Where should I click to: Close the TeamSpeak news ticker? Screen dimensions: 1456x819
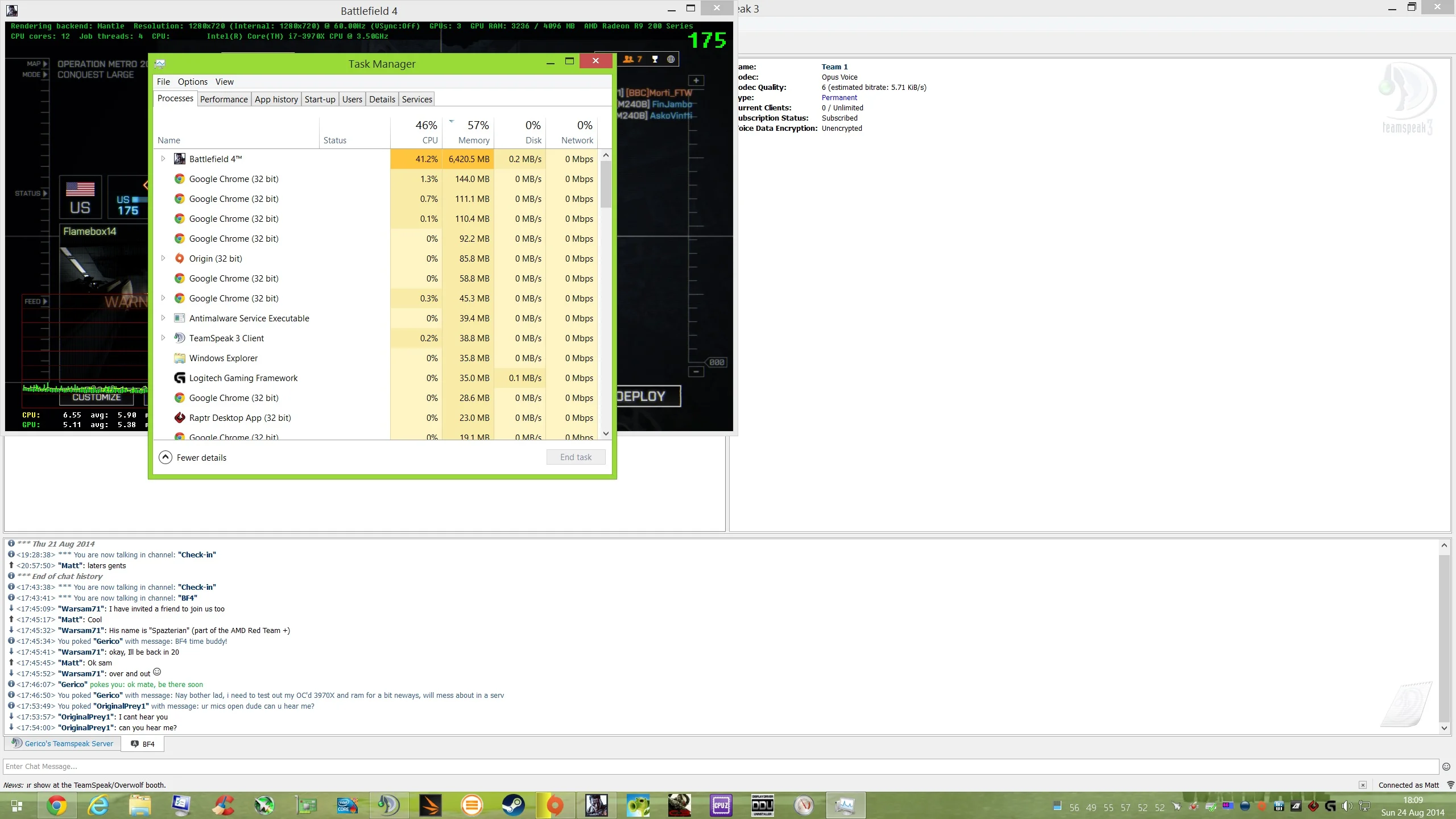pyautogui.click(x=1363, y=785)
